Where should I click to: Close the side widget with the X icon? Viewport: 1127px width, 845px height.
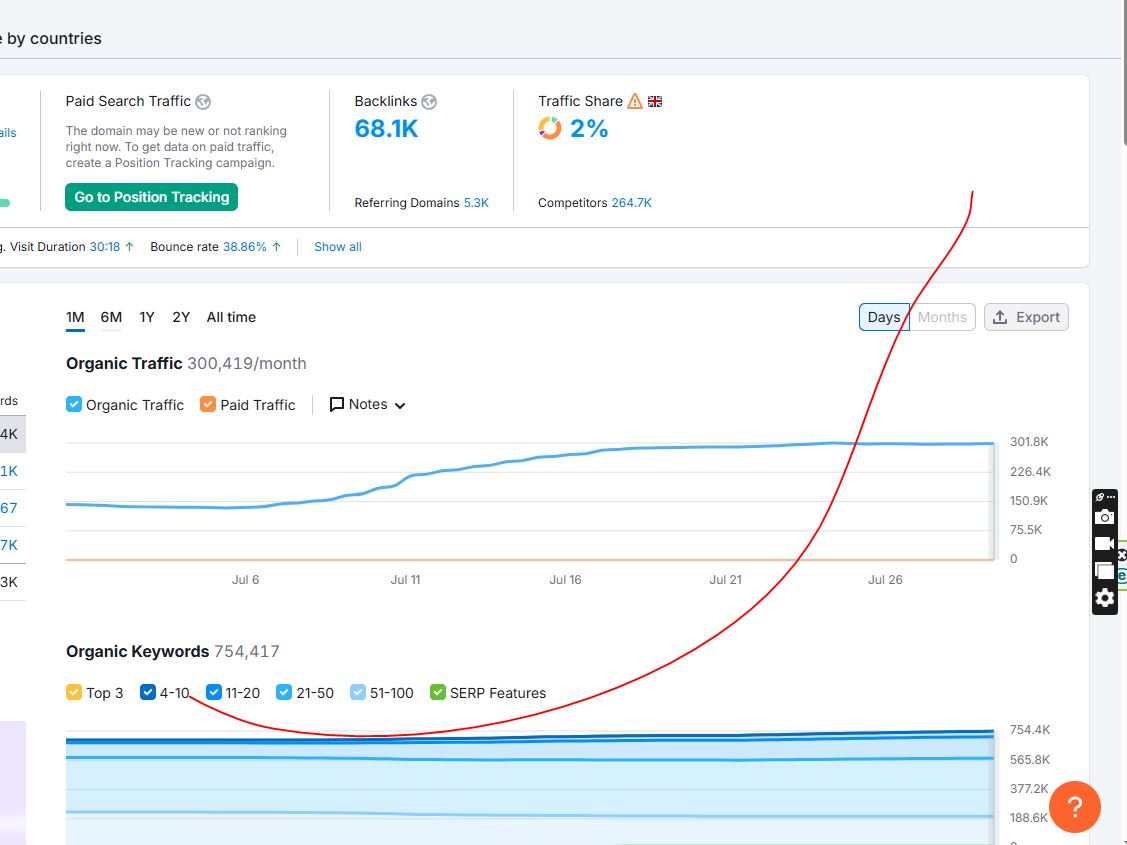point(1121,555)
